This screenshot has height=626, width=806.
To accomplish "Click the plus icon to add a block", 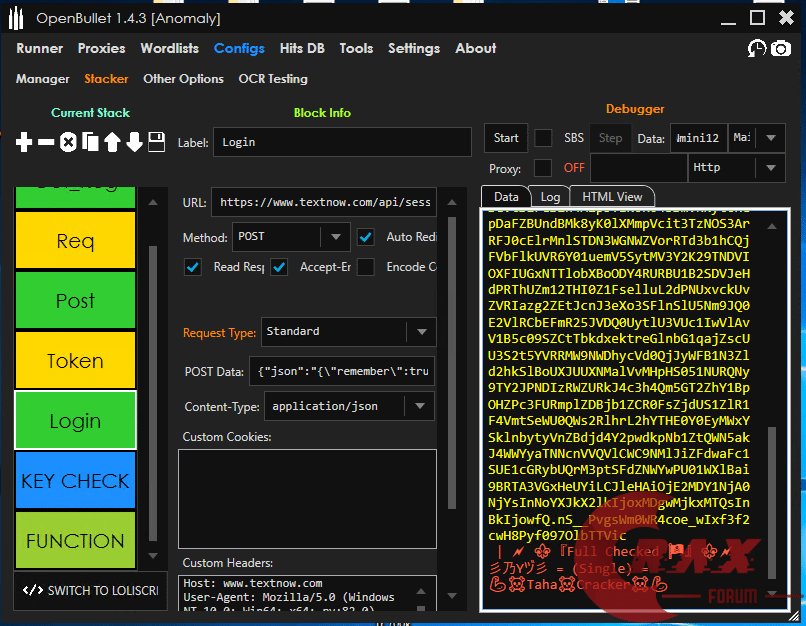I will [x=24, y=143].
